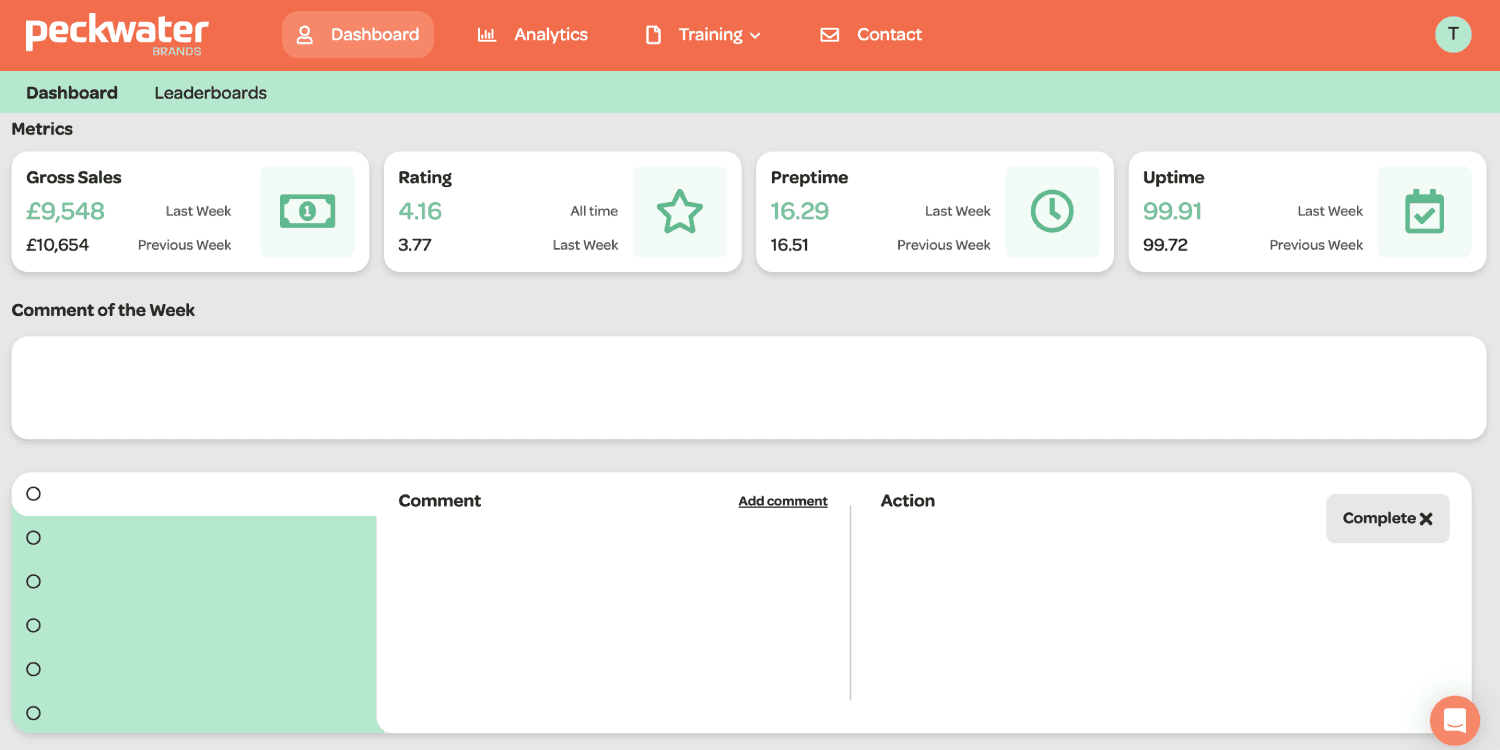Expand the Training dropdown menu
The width and height of the screenshot is (1500, 750).
(718, 35)
